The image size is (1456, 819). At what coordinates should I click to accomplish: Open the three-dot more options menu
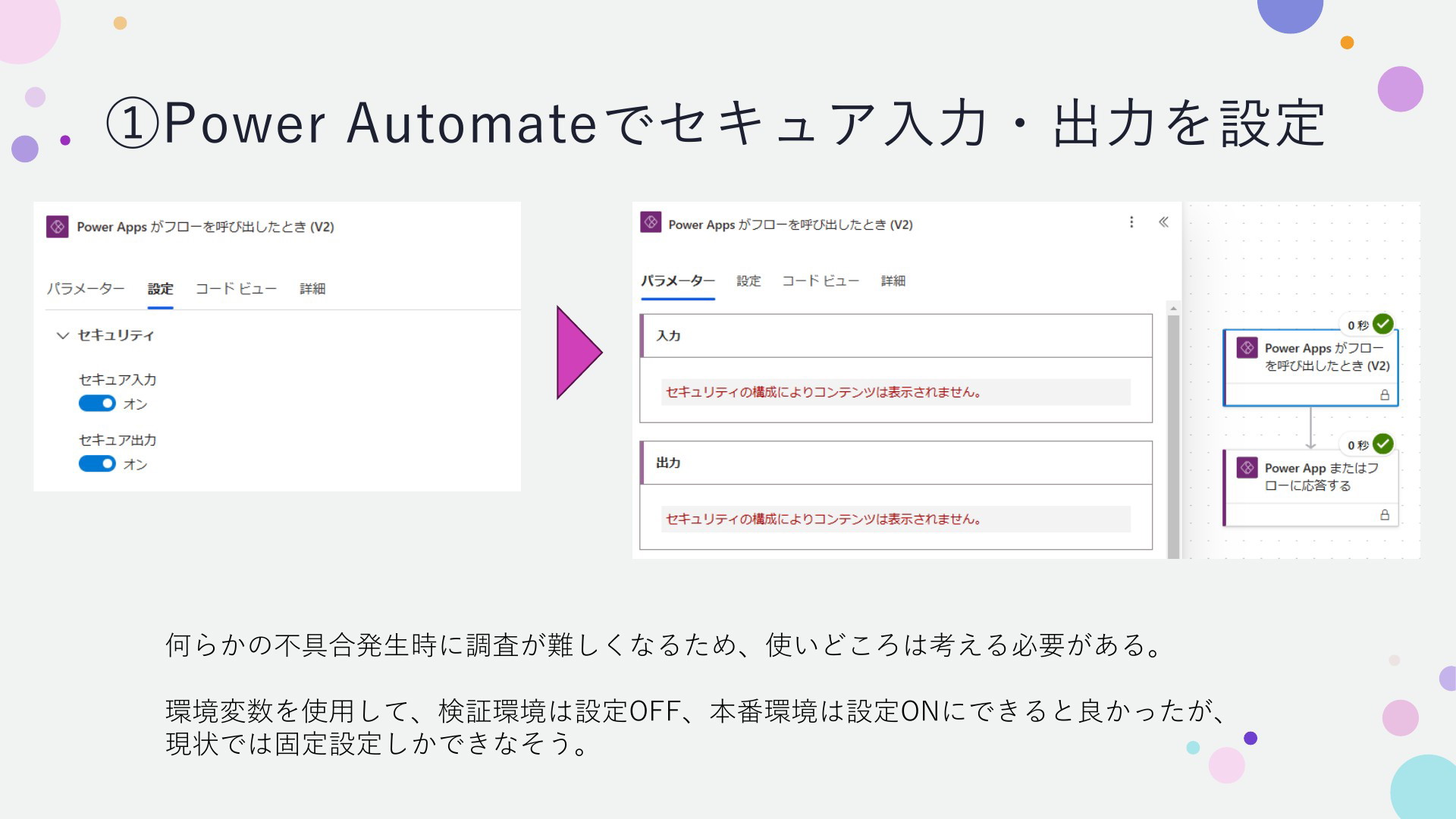(x=1131, y=222)
